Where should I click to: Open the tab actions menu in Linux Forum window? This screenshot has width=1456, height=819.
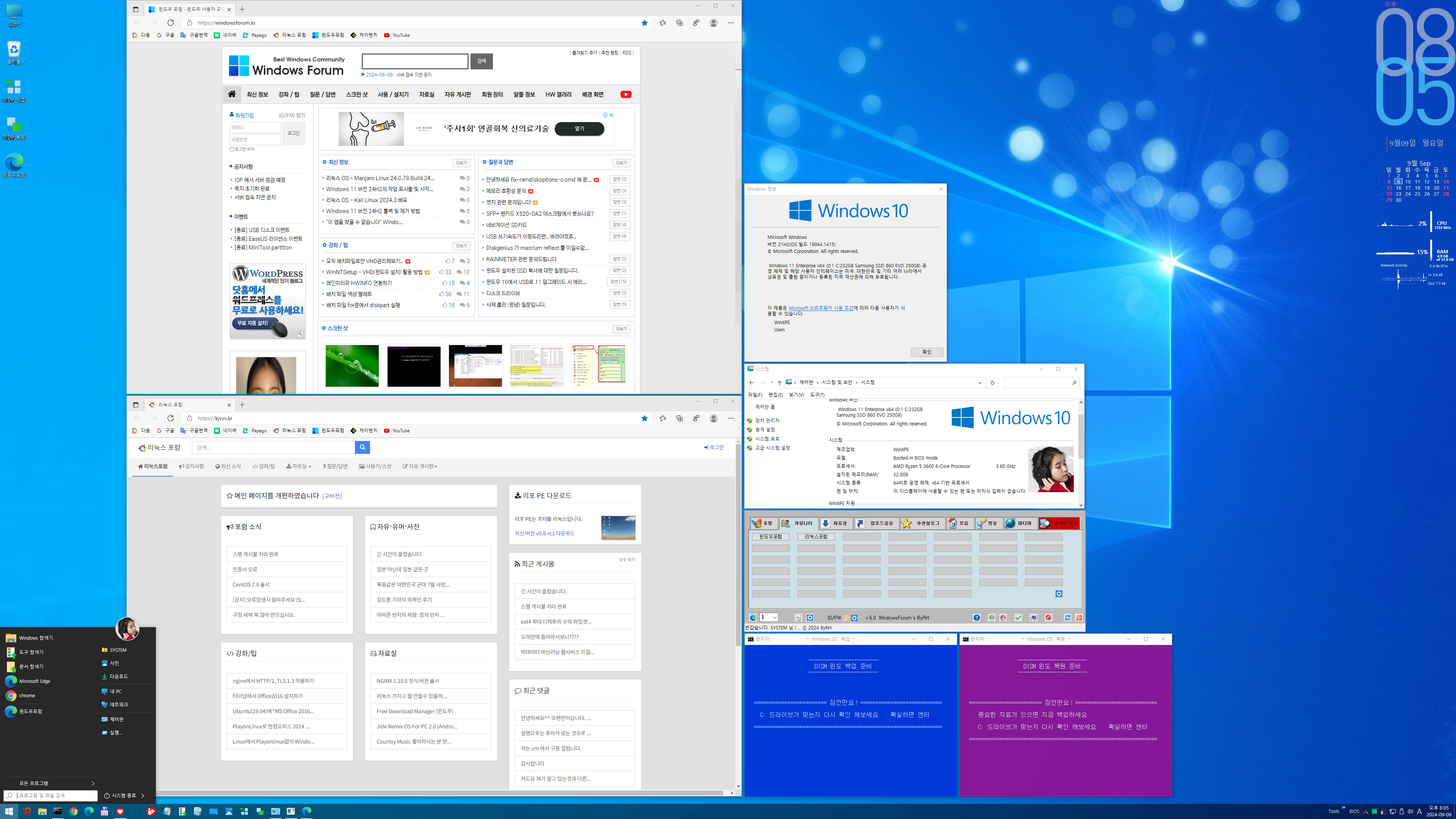[136, 405]
